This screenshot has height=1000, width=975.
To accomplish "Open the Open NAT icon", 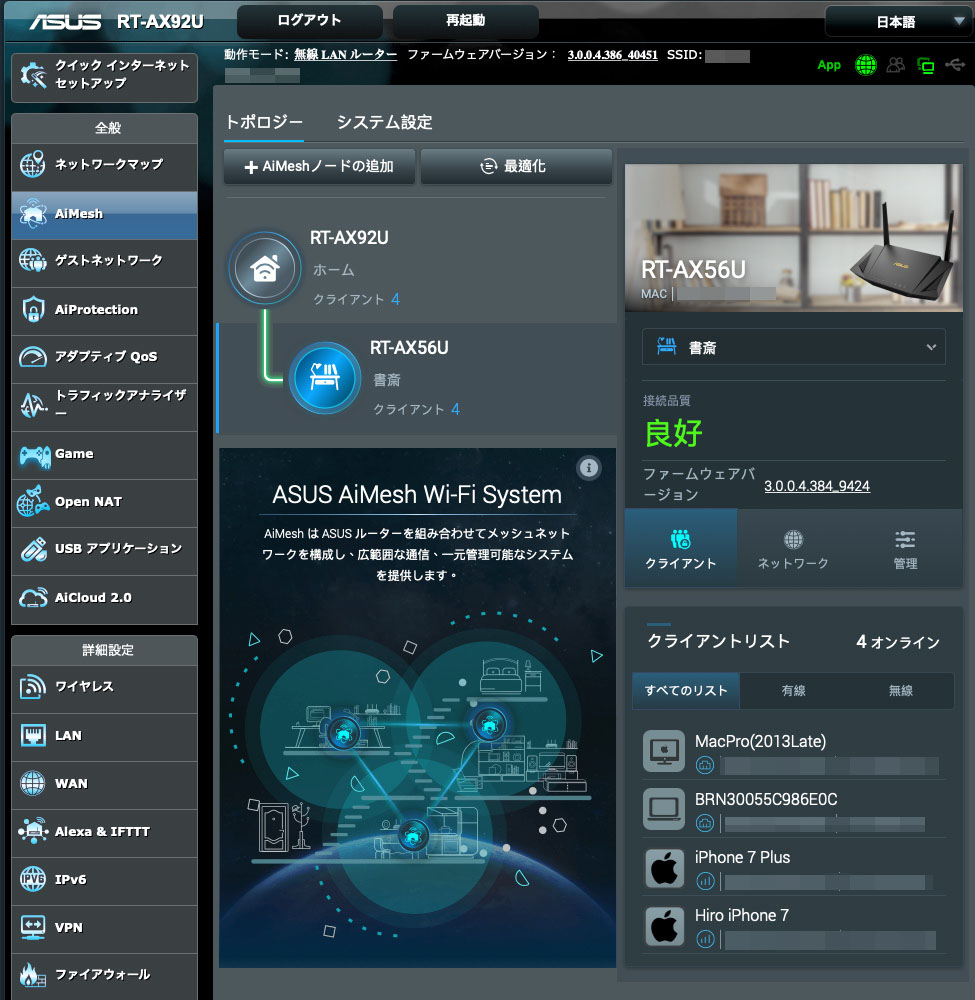I will tap(33, 501).
